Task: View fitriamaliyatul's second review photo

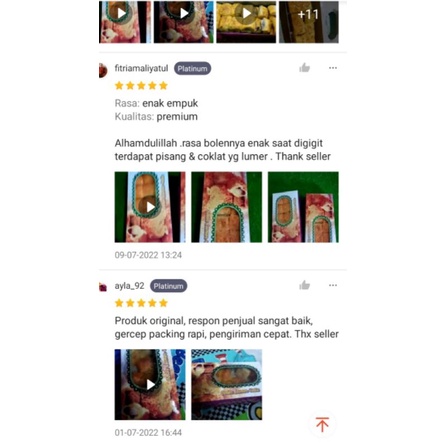Action: [227, 207]
